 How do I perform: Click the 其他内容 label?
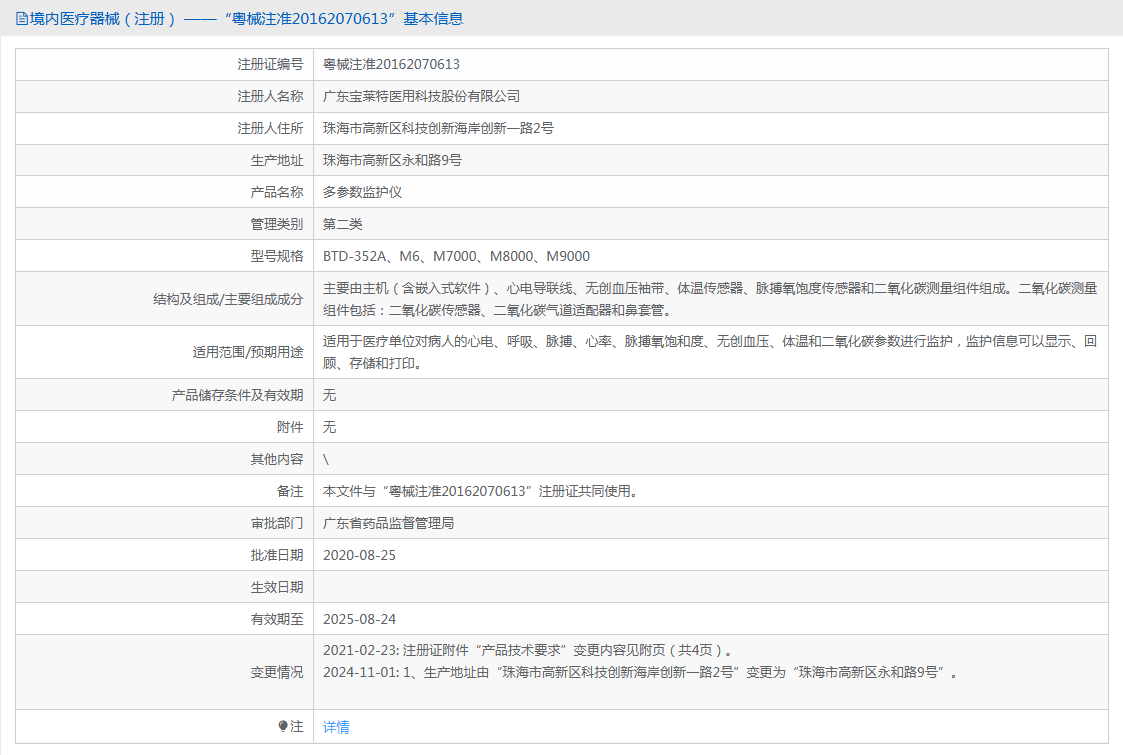[x=277, y=459]
